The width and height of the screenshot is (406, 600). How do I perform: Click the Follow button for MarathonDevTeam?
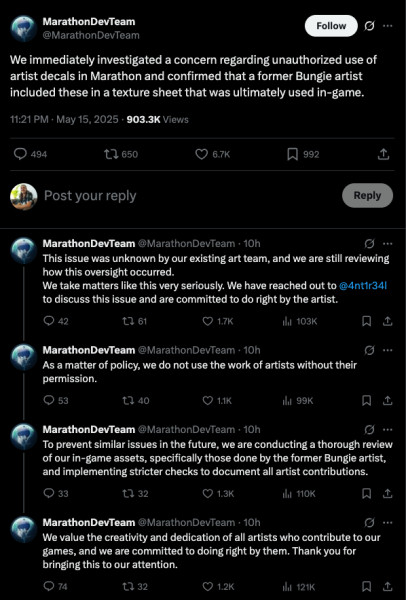point(331,26)
